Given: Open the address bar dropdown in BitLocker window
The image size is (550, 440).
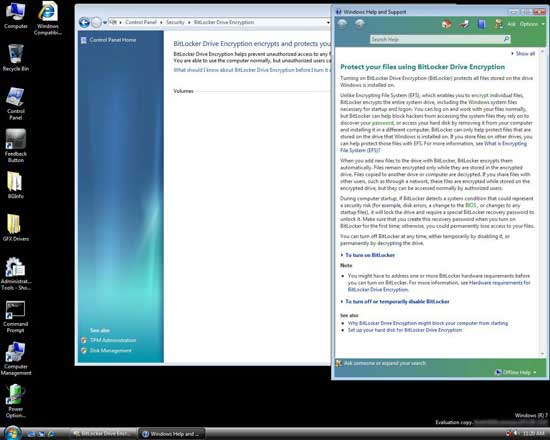Looking at the screenshot, I should 328,22.
